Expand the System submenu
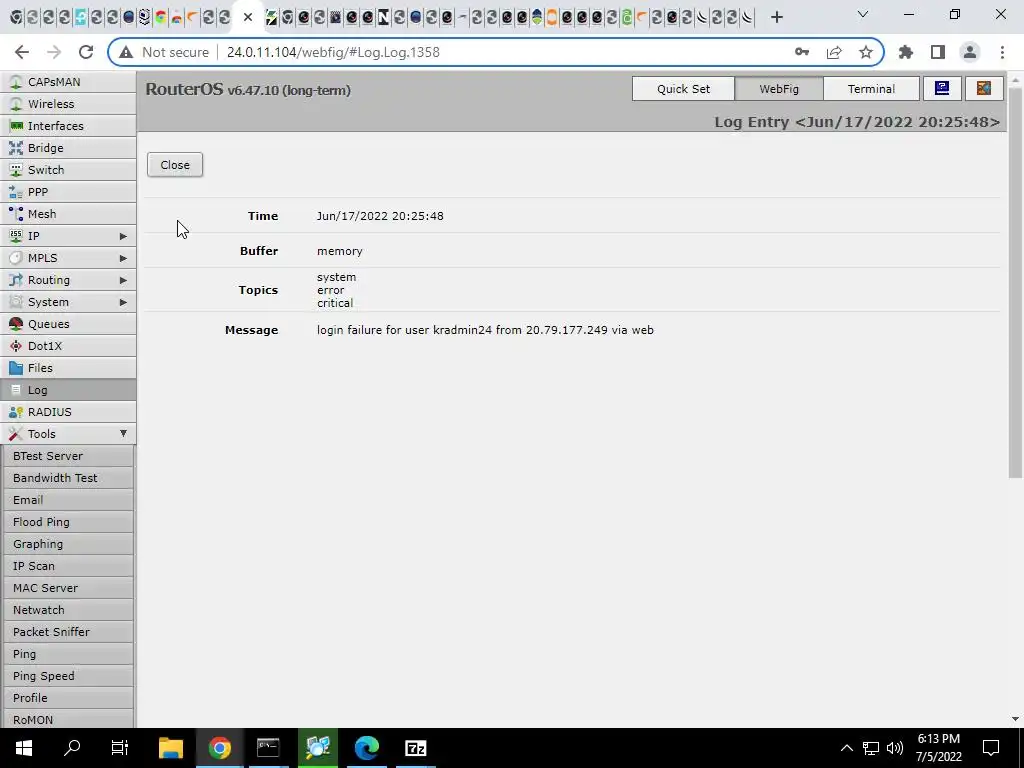Viewport: 1024px width, 768px height. click(x=123, y=302)
